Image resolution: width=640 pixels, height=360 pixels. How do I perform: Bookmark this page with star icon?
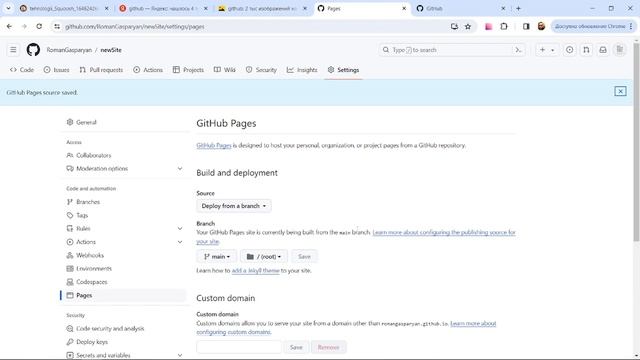pyautogui.click(x=468, y=27)
